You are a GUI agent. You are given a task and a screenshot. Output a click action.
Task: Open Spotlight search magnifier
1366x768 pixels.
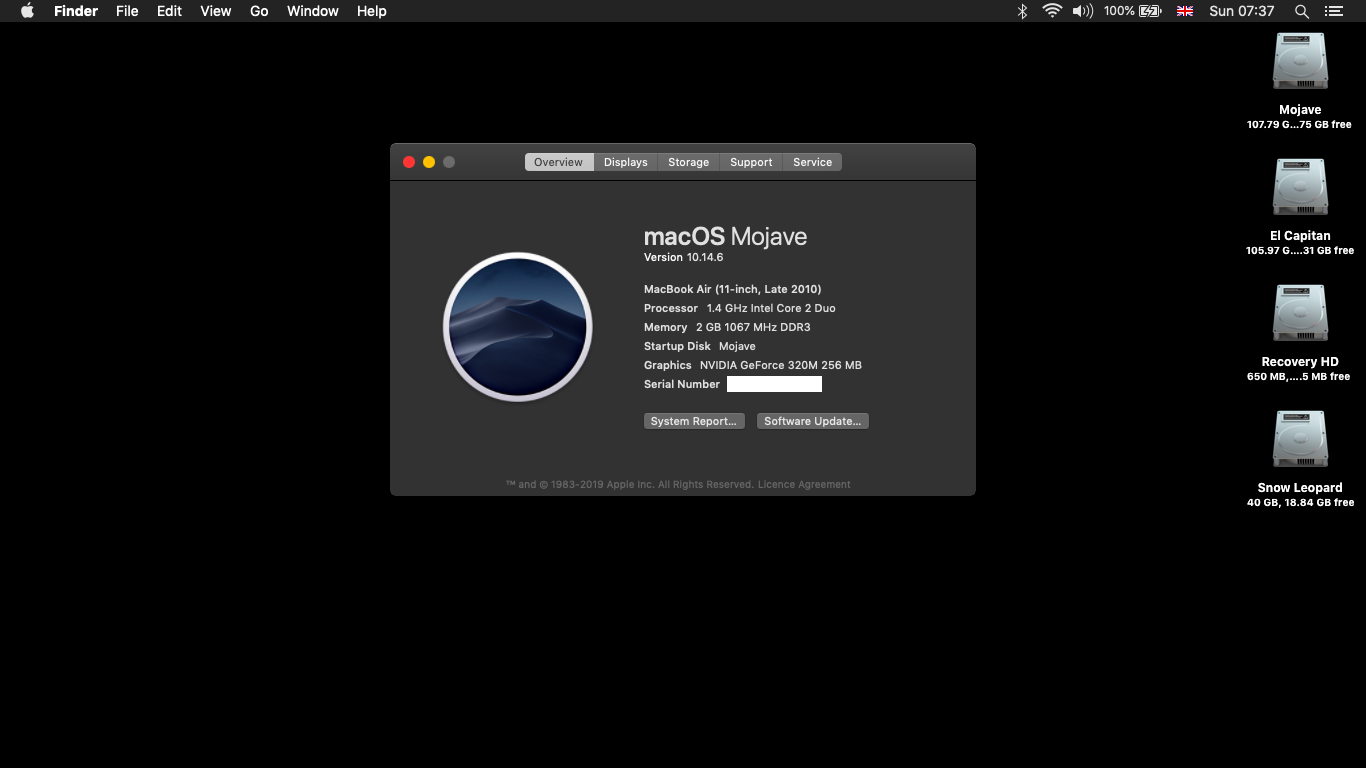1302,11
